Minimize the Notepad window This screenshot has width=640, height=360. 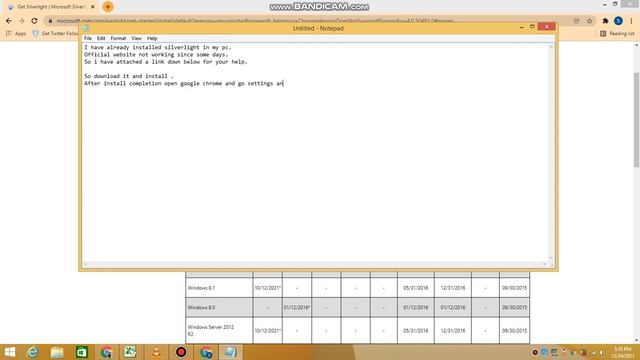[x=521, y=27]
